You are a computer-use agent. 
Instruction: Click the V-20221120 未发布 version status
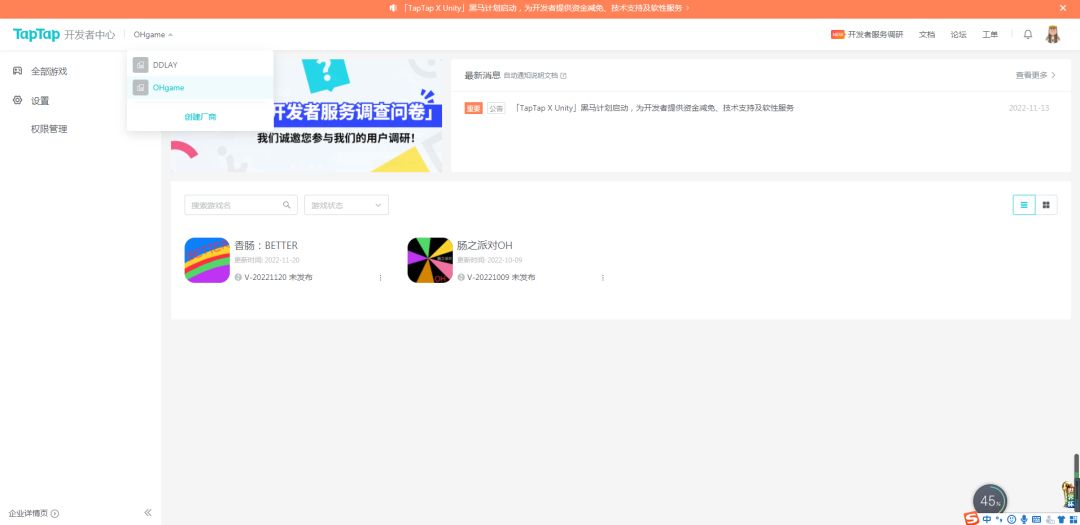(273, 277)
